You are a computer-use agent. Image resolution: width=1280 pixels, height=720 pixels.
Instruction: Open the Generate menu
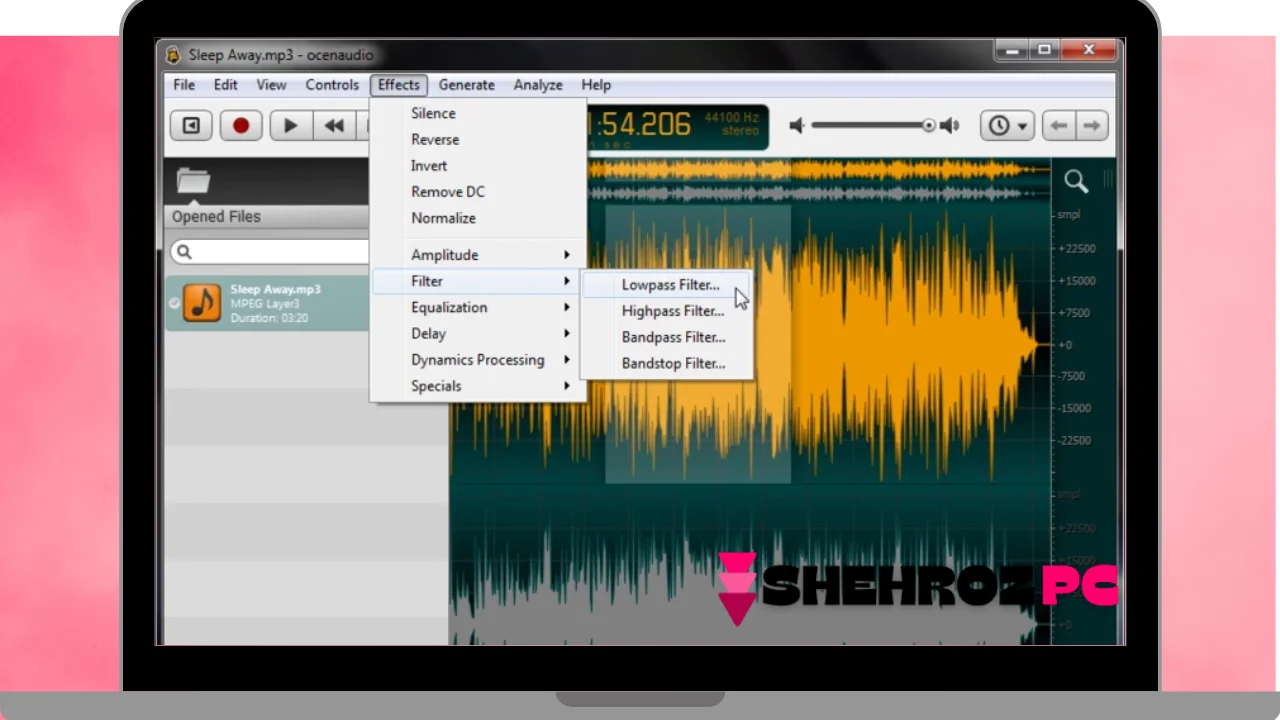[x=467, y=85]
